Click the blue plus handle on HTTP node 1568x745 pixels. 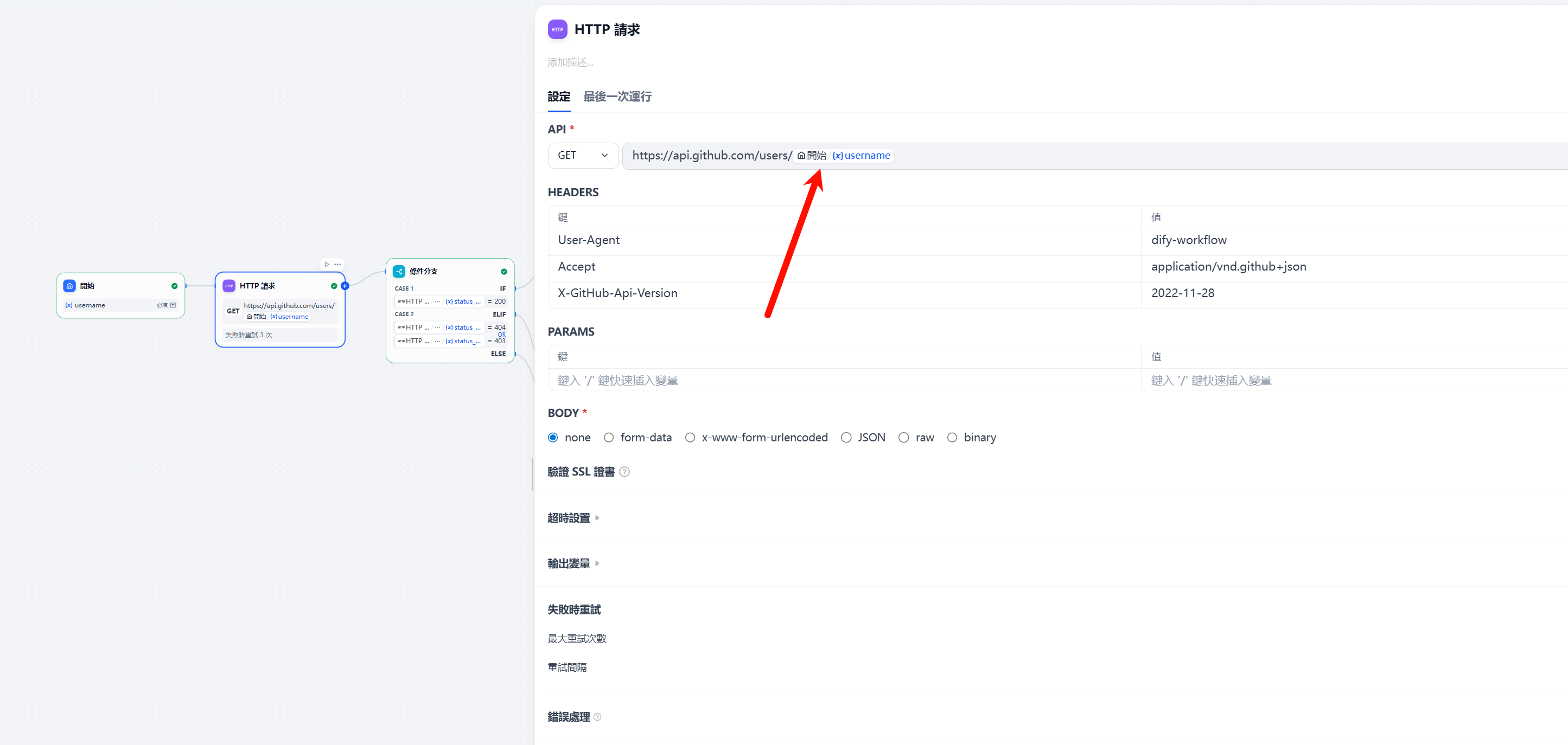pyautogui.click(x=345, y=286)
